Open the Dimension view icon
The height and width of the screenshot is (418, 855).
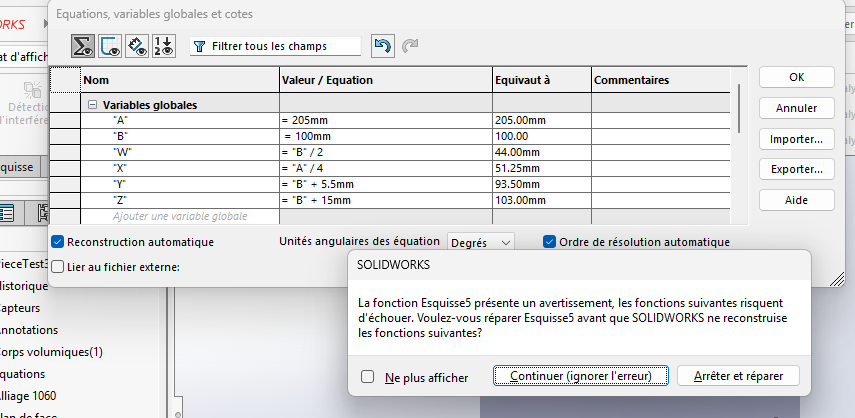click(x=138, y=46)
